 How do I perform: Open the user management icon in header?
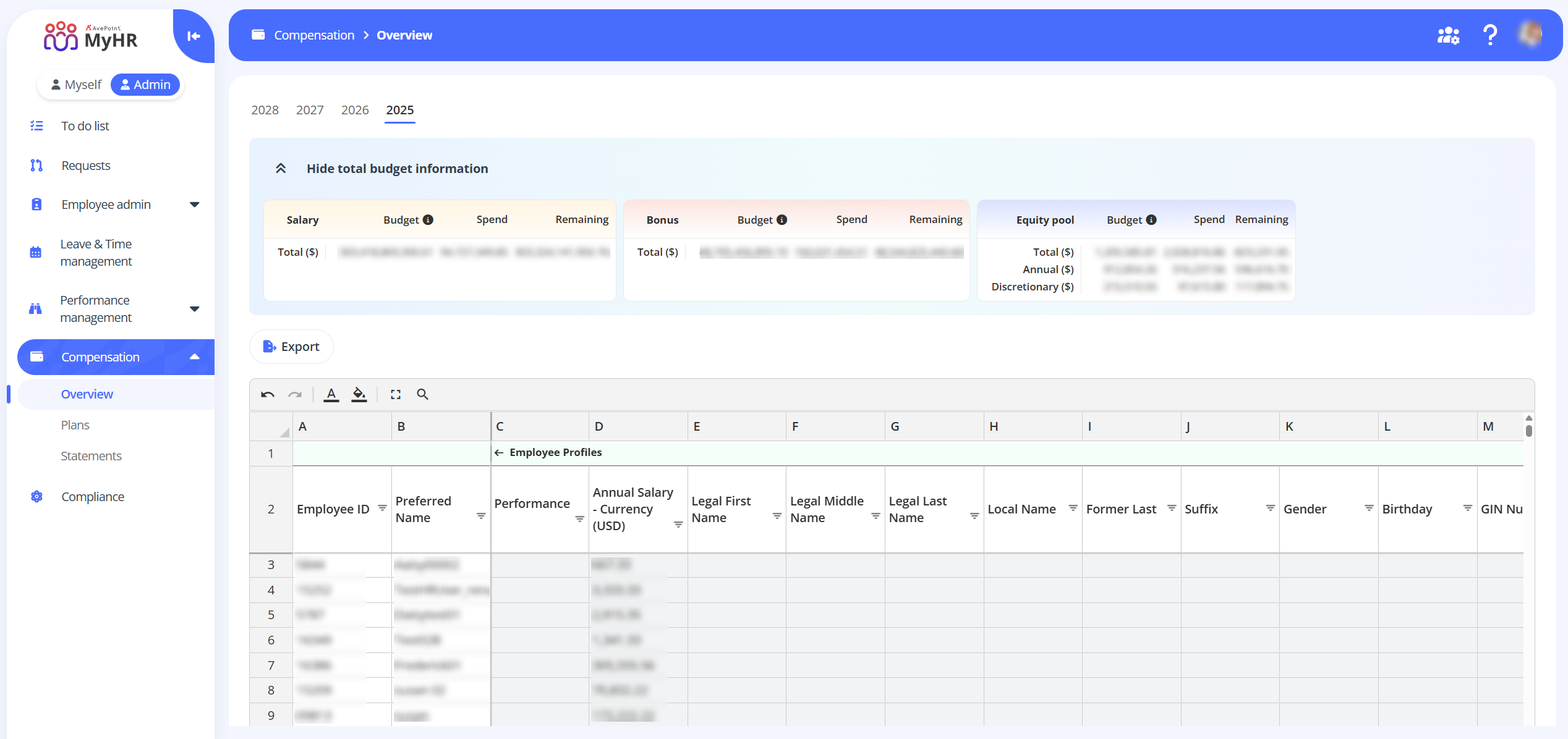pyautogui.click(x=1448, y=35)
